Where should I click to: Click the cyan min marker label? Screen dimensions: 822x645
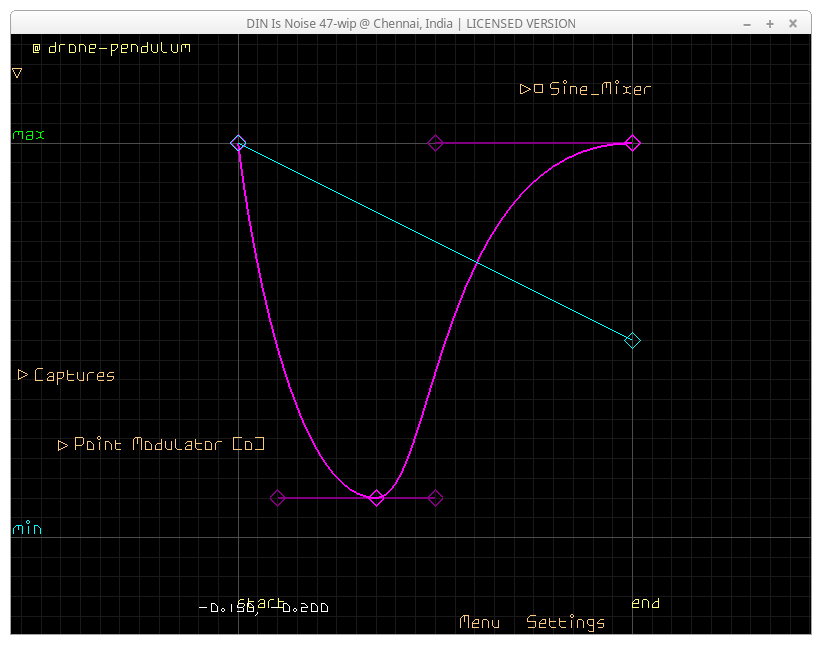tap(27, 528)
